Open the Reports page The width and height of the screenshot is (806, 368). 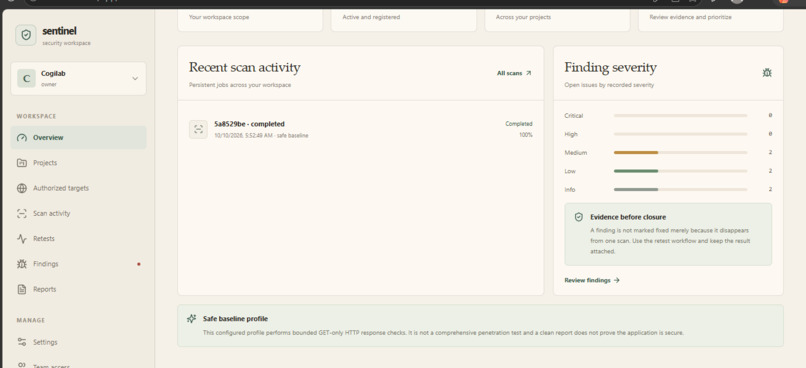[x=78, y=289]
